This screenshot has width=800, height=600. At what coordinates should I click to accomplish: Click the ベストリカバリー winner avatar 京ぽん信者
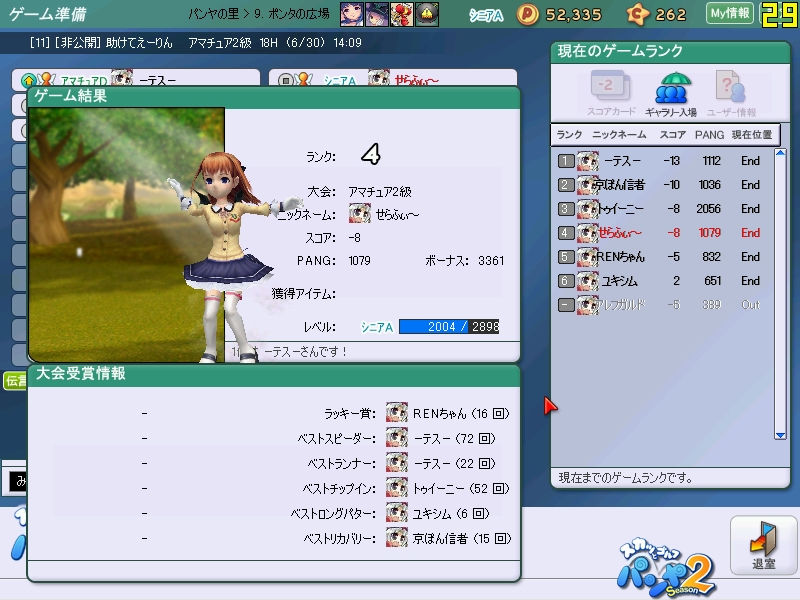pos(397,537)
